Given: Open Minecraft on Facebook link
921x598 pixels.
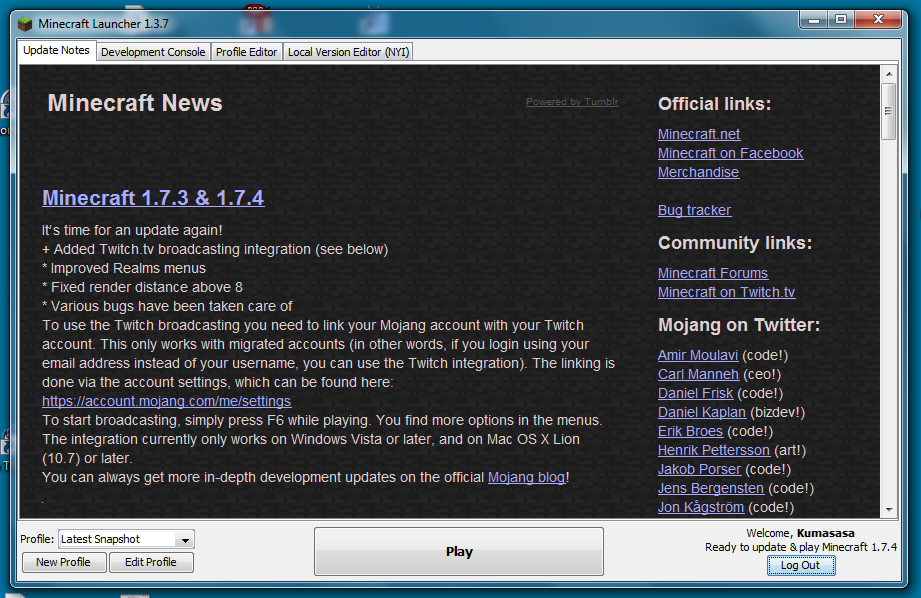Looking at the screenshot, I should point(730,153).
